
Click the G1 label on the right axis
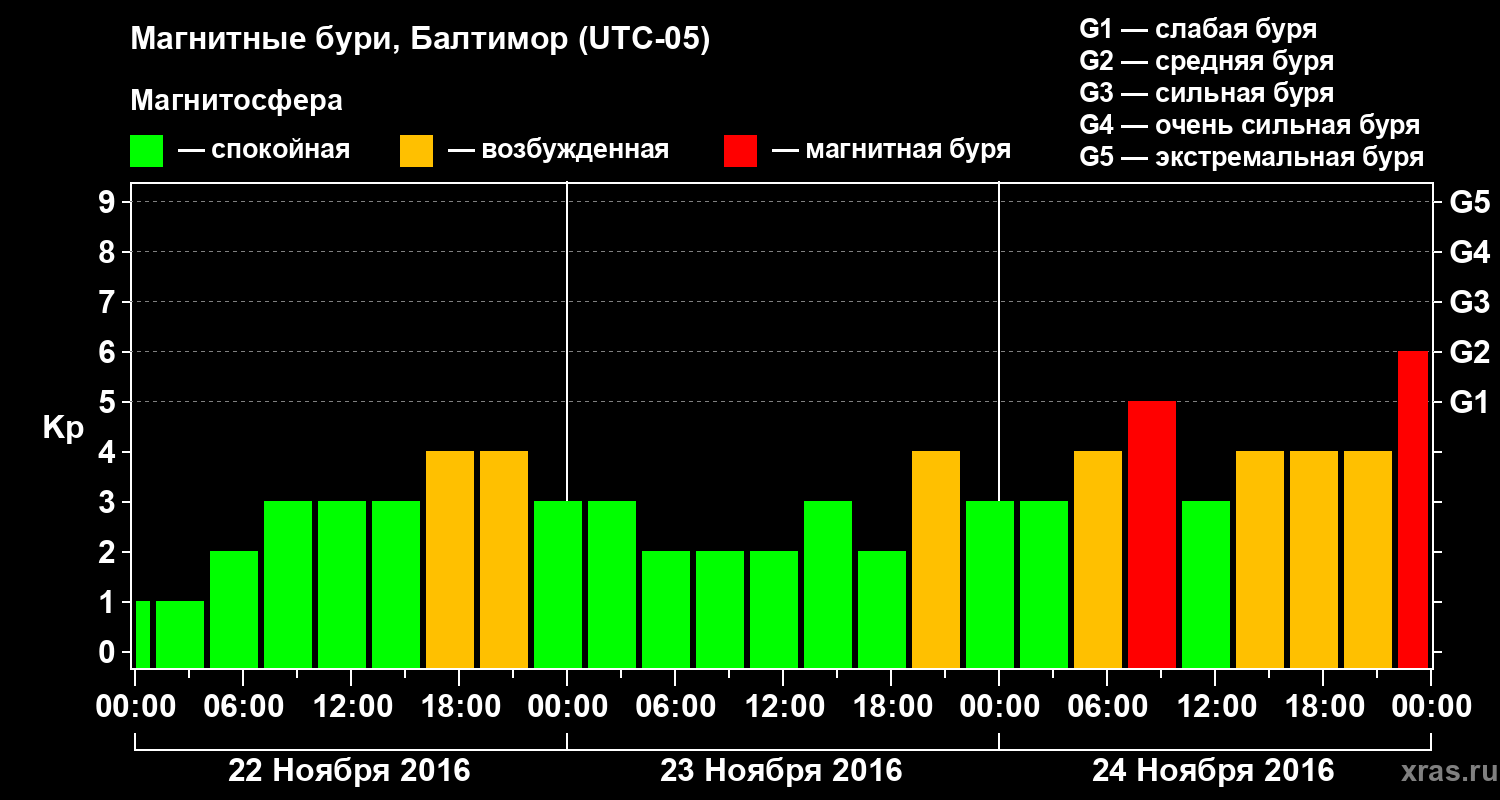click(1469, 402)
